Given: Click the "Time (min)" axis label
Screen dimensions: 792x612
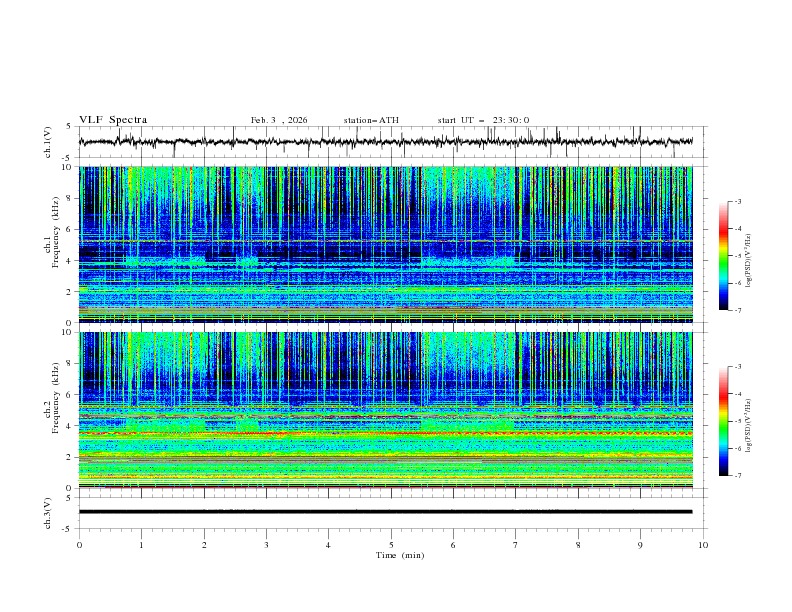Looking at the screenshot, I should coord(400,555).
